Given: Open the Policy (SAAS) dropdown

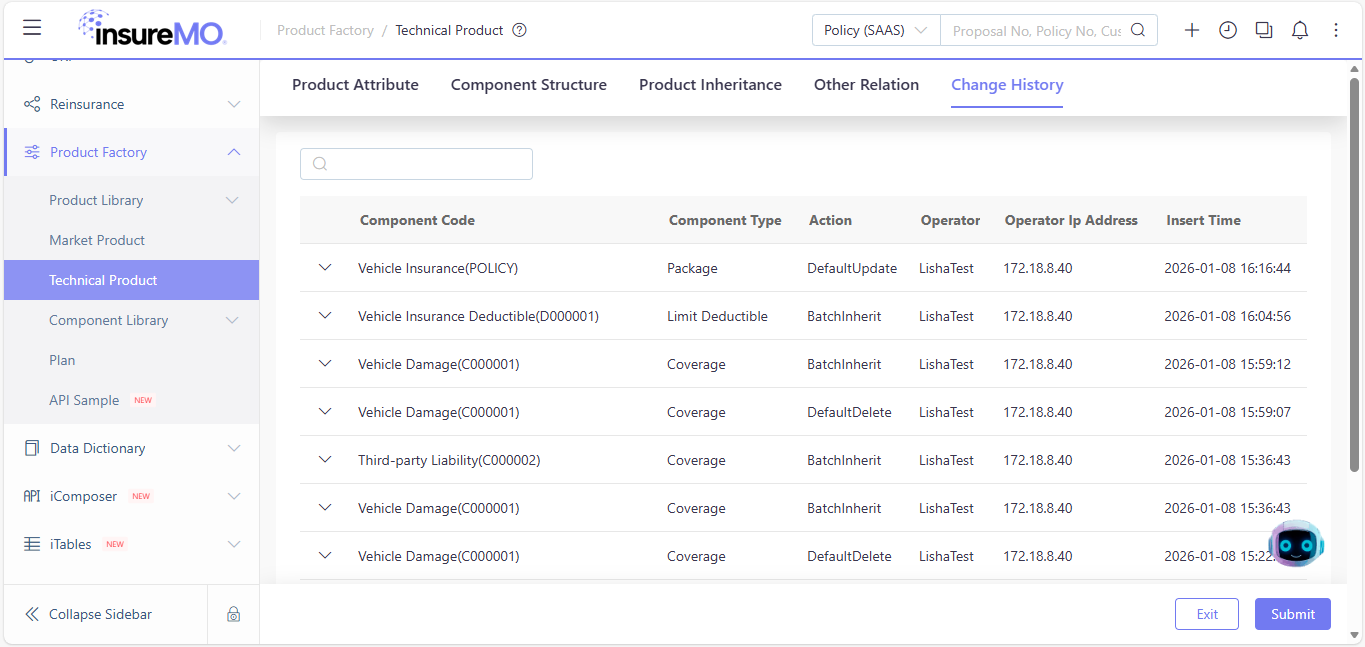Looking at the screenshot, I should point(876,30).
